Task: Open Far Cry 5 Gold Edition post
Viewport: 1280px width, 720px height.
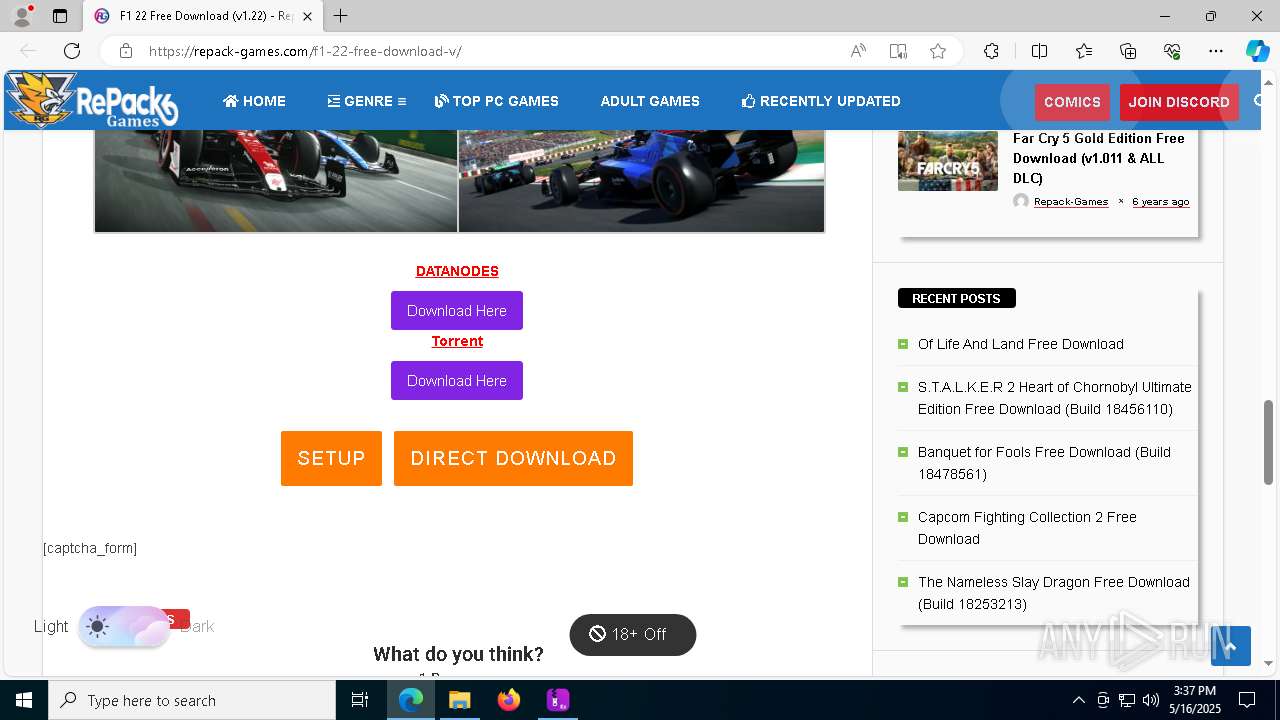Action: pyautogui.click(x=1099, y=158)
